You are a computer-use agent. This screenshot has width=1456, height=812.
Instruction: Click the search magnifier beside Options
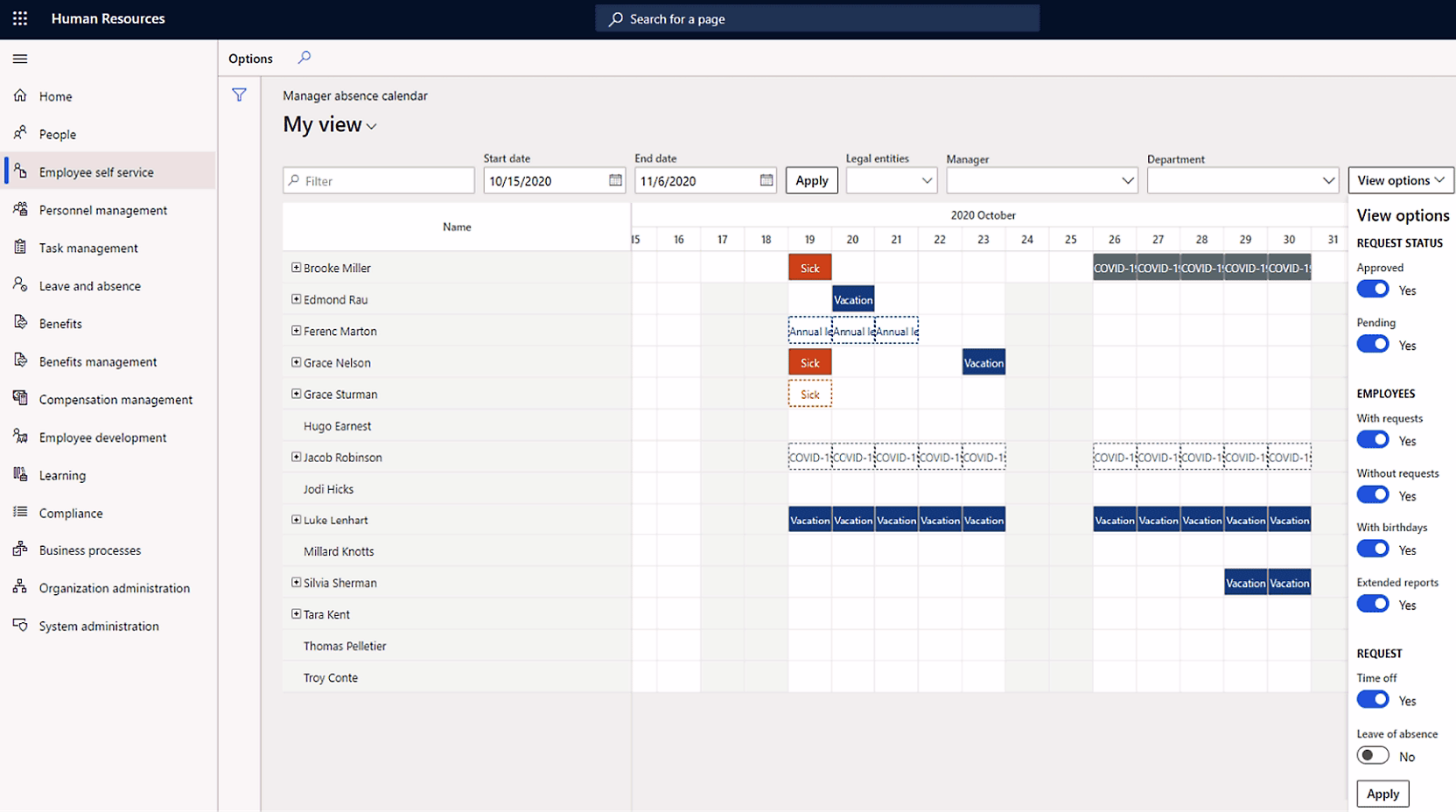click(304, 58)
